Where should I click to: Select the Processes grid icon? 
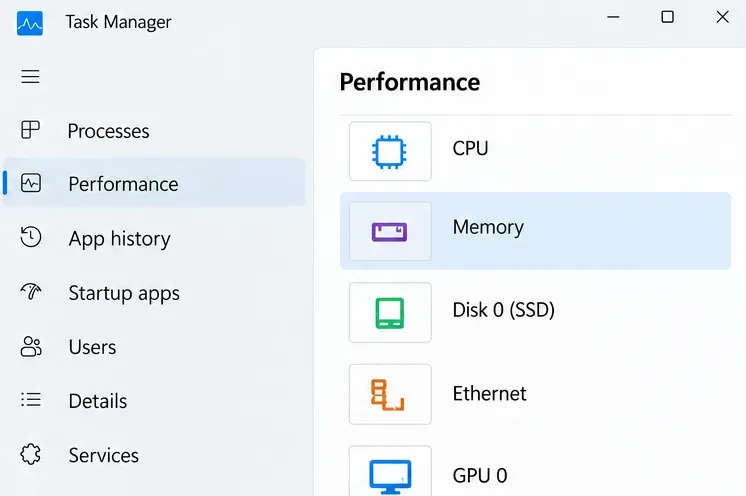click(x=30, y=129)
